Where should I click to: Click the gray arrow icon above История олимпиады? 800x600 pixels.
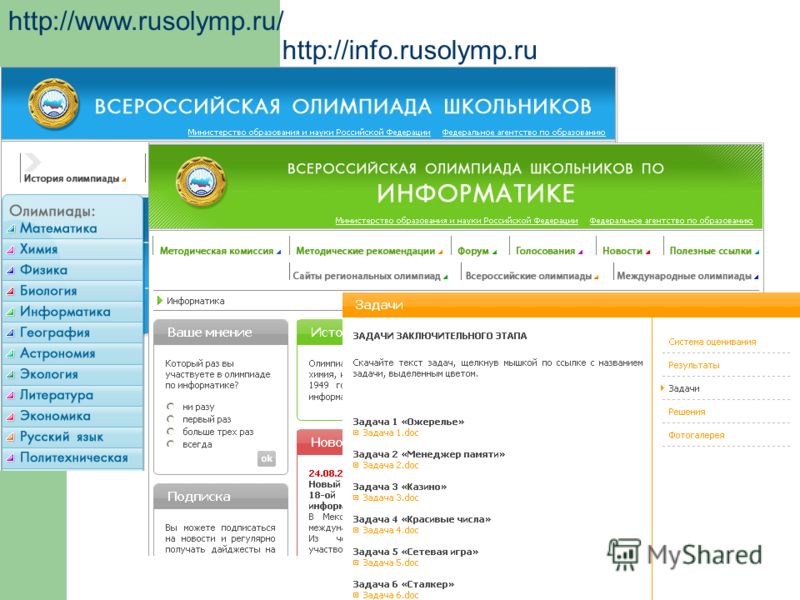33,162
